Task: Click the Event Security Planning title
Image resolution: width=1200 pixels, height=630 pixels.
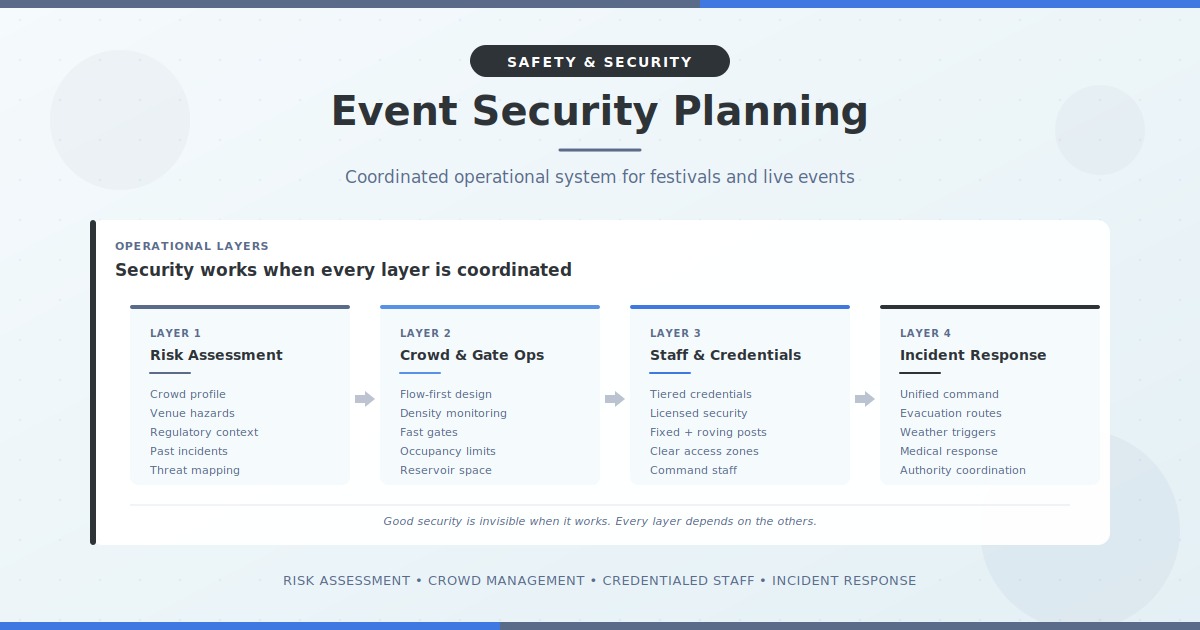Action: tap(600, 110)
